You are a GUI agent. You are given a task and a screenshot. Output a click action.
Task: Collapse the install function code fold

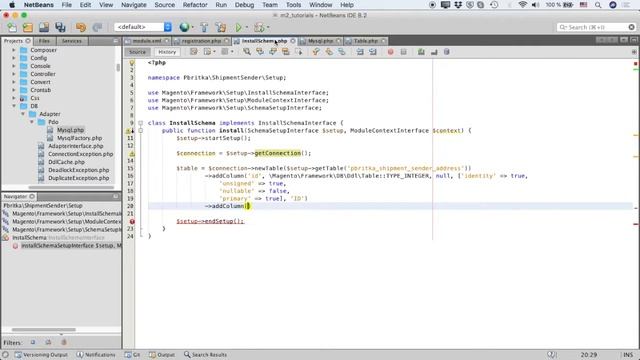click(140, 131)
